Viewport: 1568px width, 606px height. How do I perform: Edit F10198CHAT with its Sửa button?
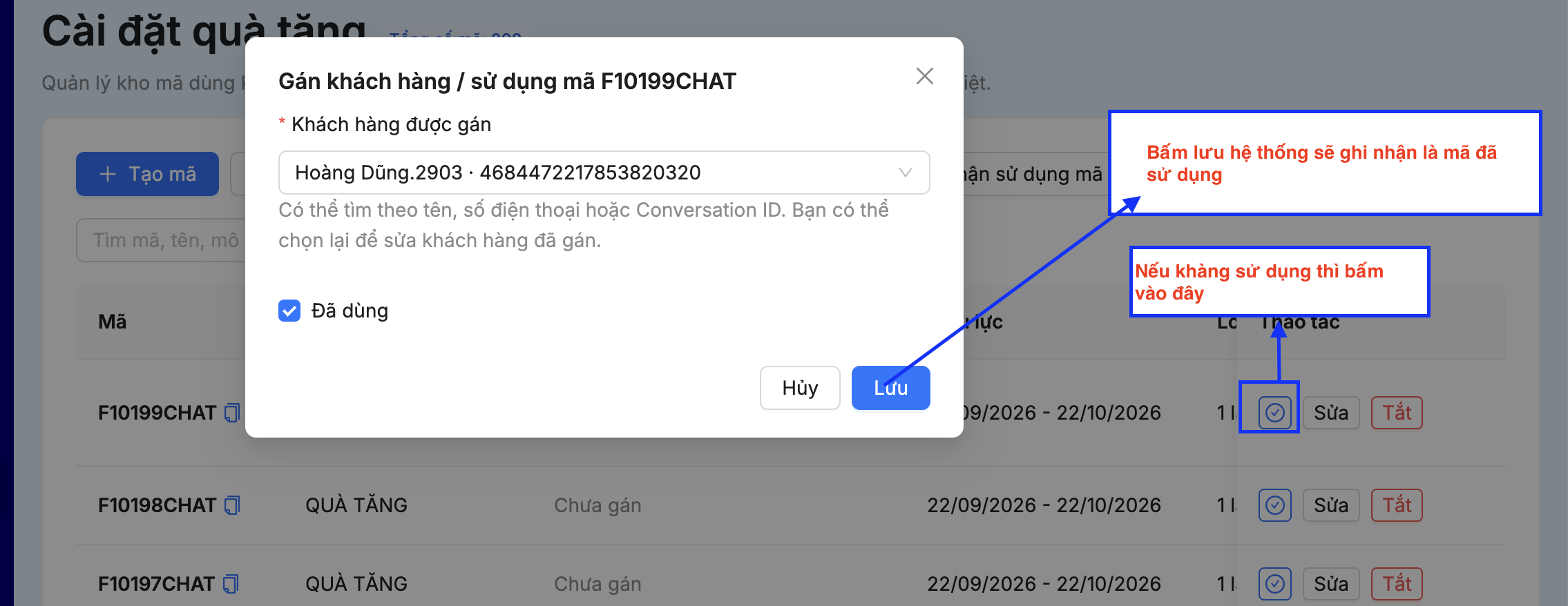pyautogui.click(x=1331, y=505)
